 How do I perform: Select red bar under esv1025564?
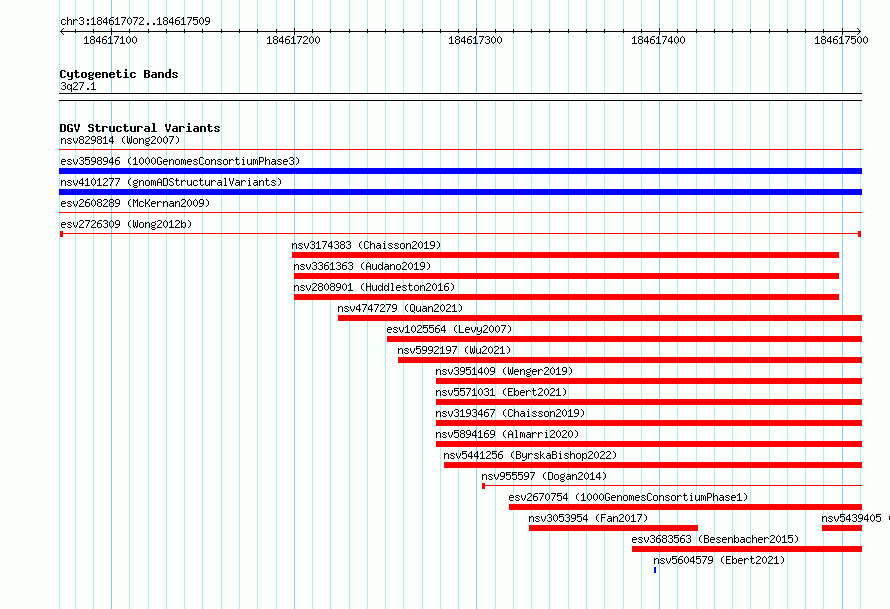coord(624,339)
